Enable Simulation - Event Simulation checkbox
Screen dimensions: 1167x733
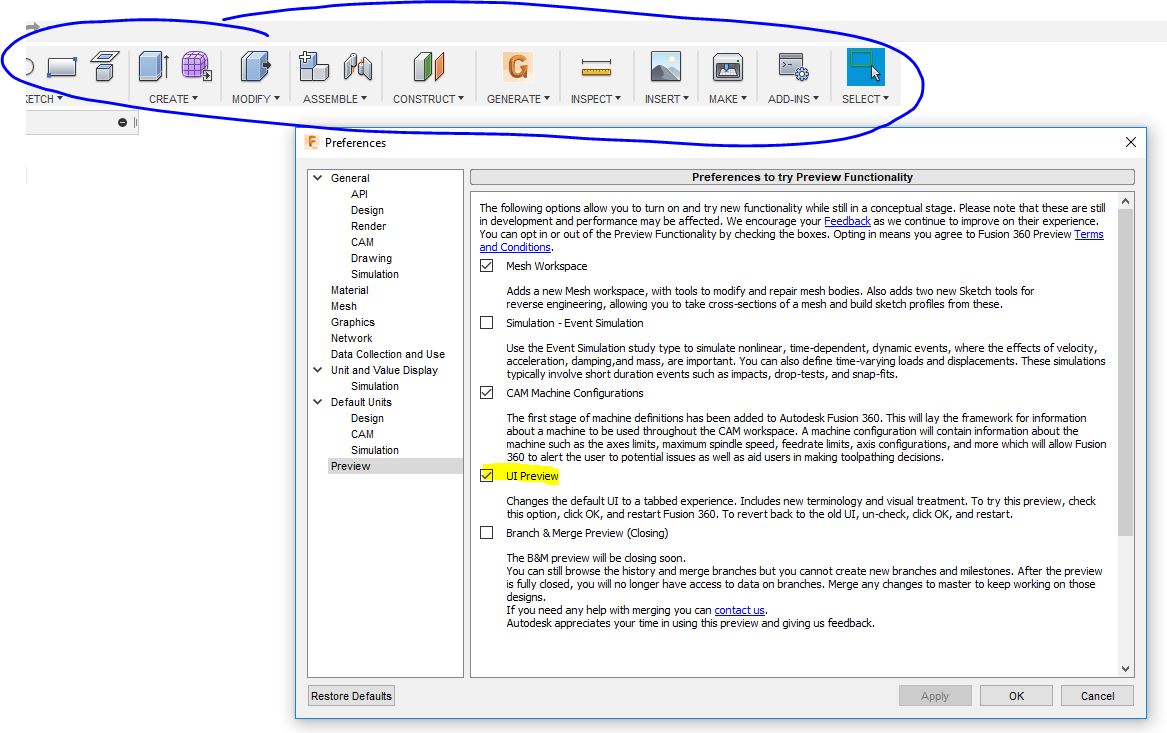487,323
